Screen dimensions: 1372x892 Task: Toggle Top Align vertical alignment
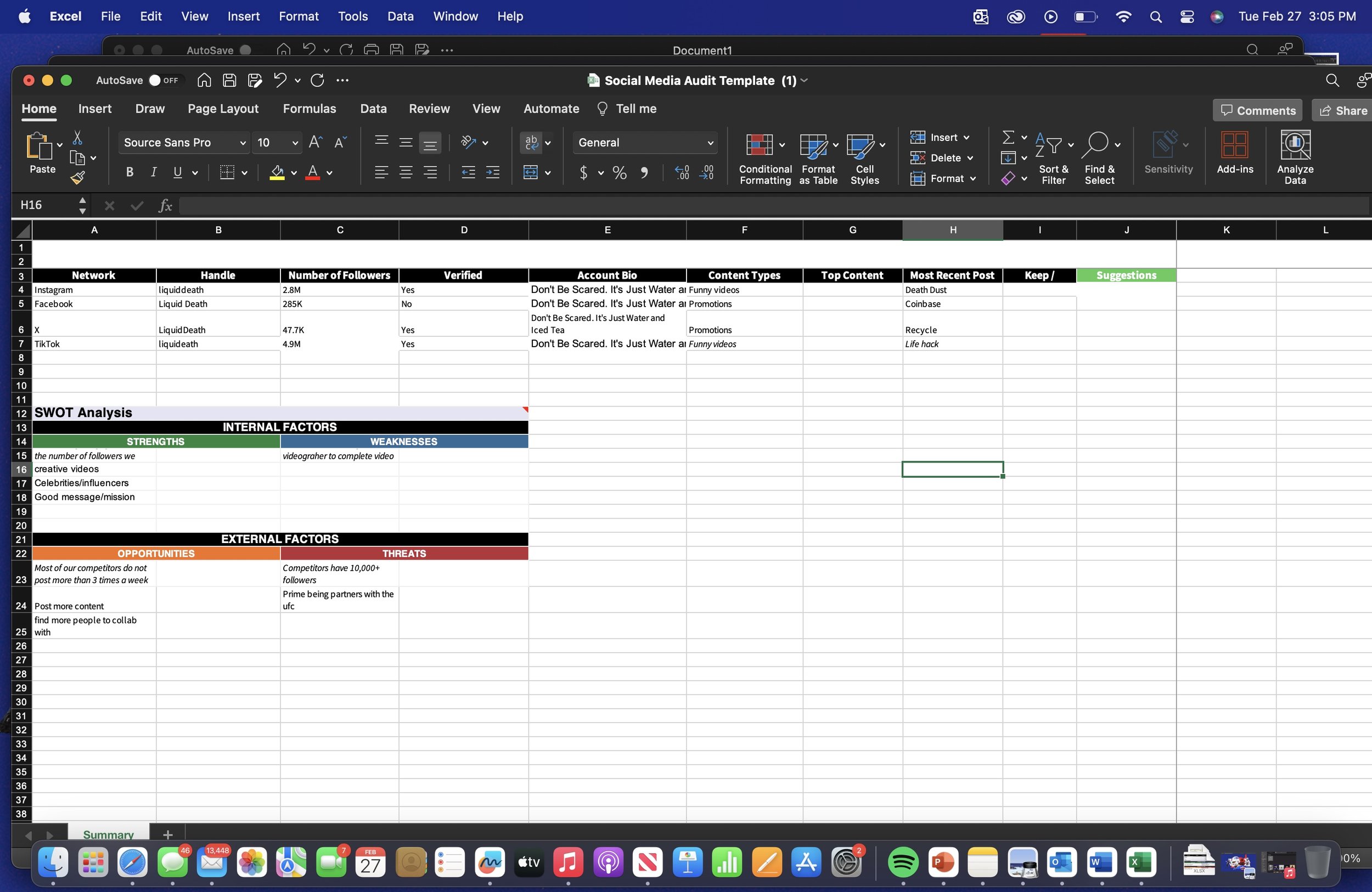point(381,142)
